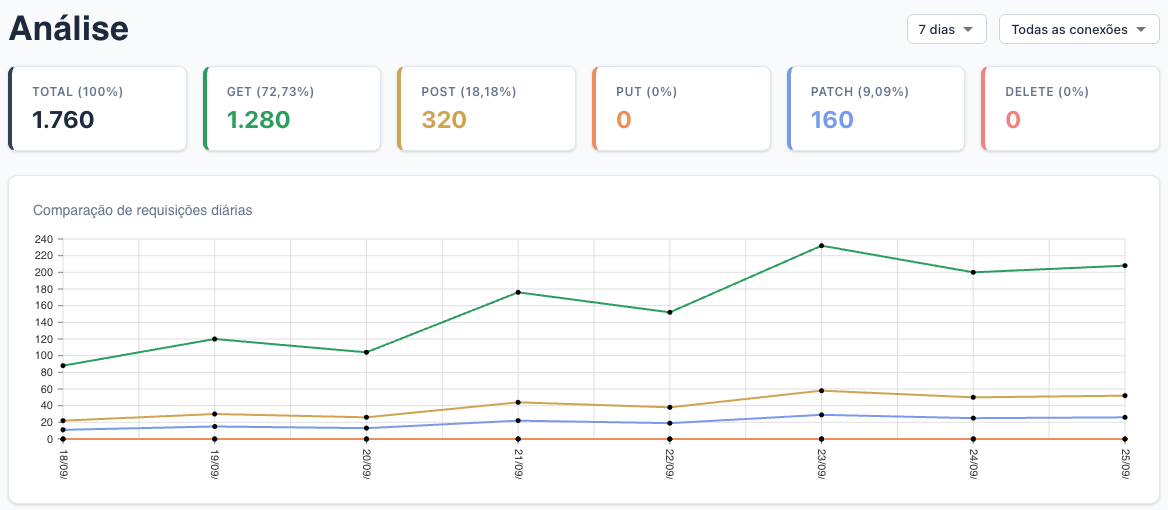Click the GET data point on 21/09
This screenshot has height=510, width=1168.
518,292
